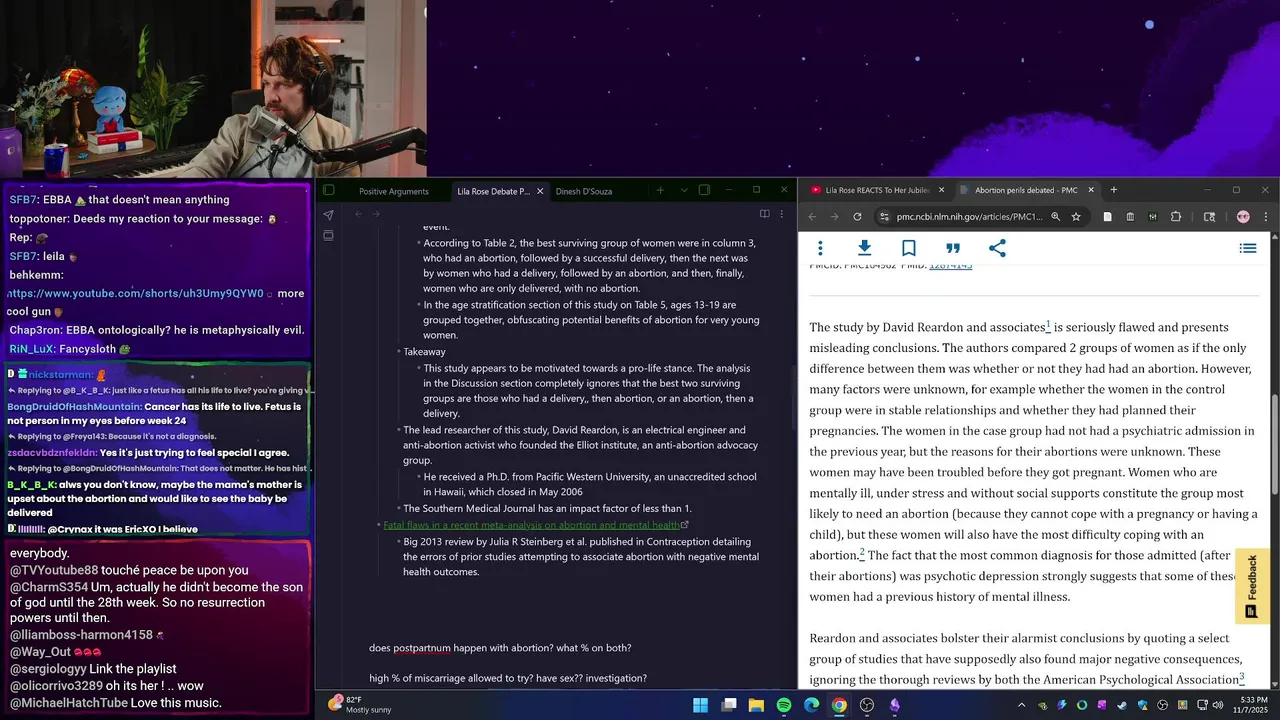The image size is (1280, 720).
Task: Click the Chrome address bar URL
Action: [x=969, y=217]
